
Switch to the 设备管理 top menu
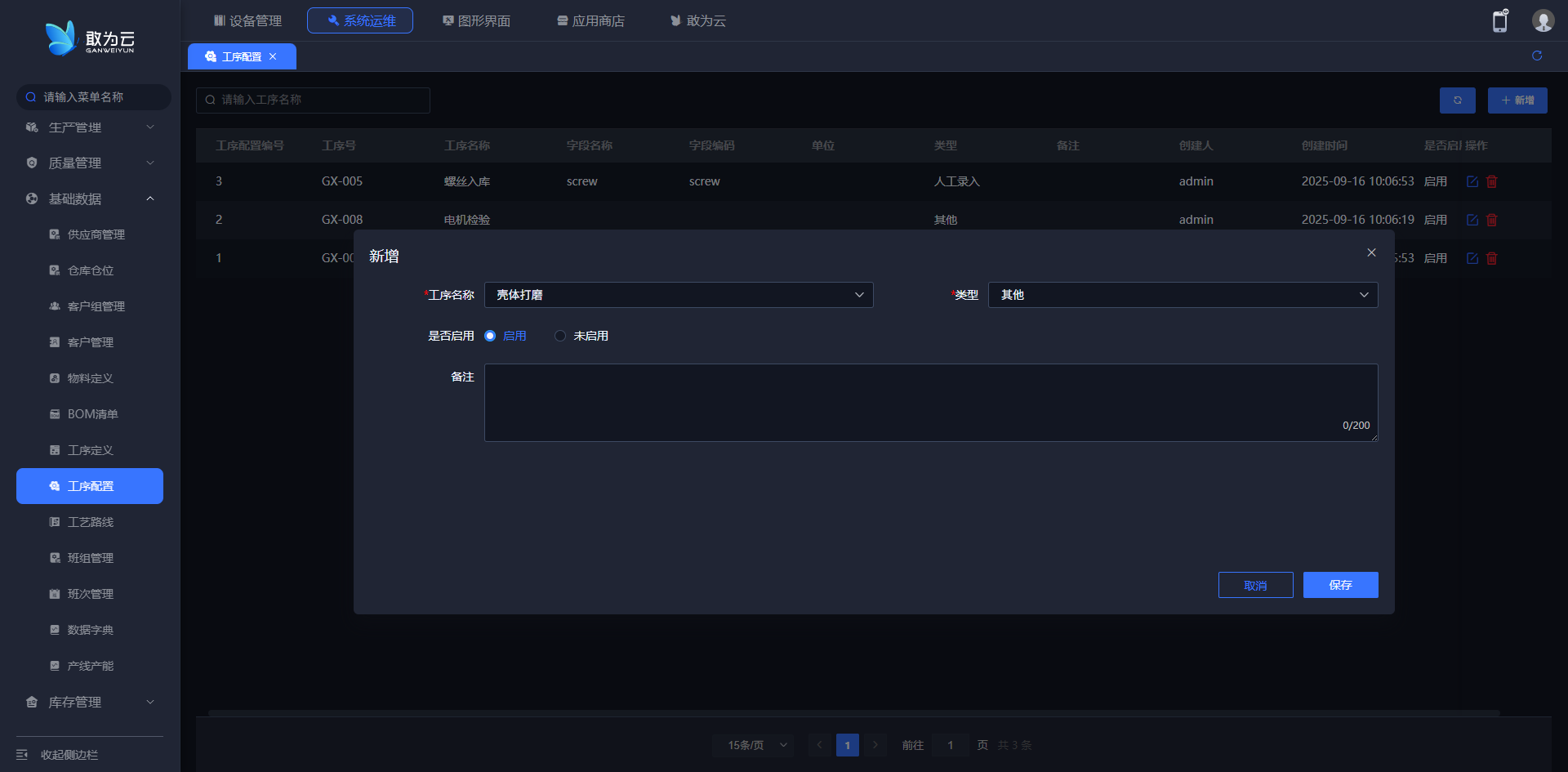[247, 20]
